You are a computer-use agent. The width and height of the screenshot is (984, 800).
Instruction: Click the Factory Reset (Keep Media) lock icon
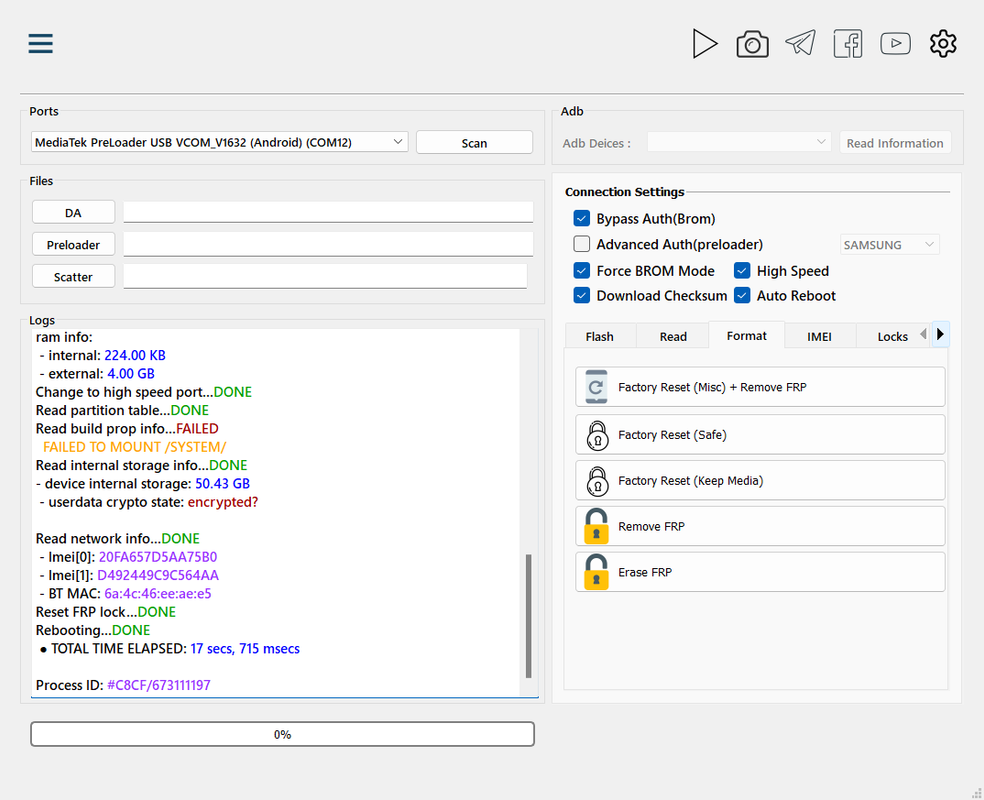click(597, 481)
